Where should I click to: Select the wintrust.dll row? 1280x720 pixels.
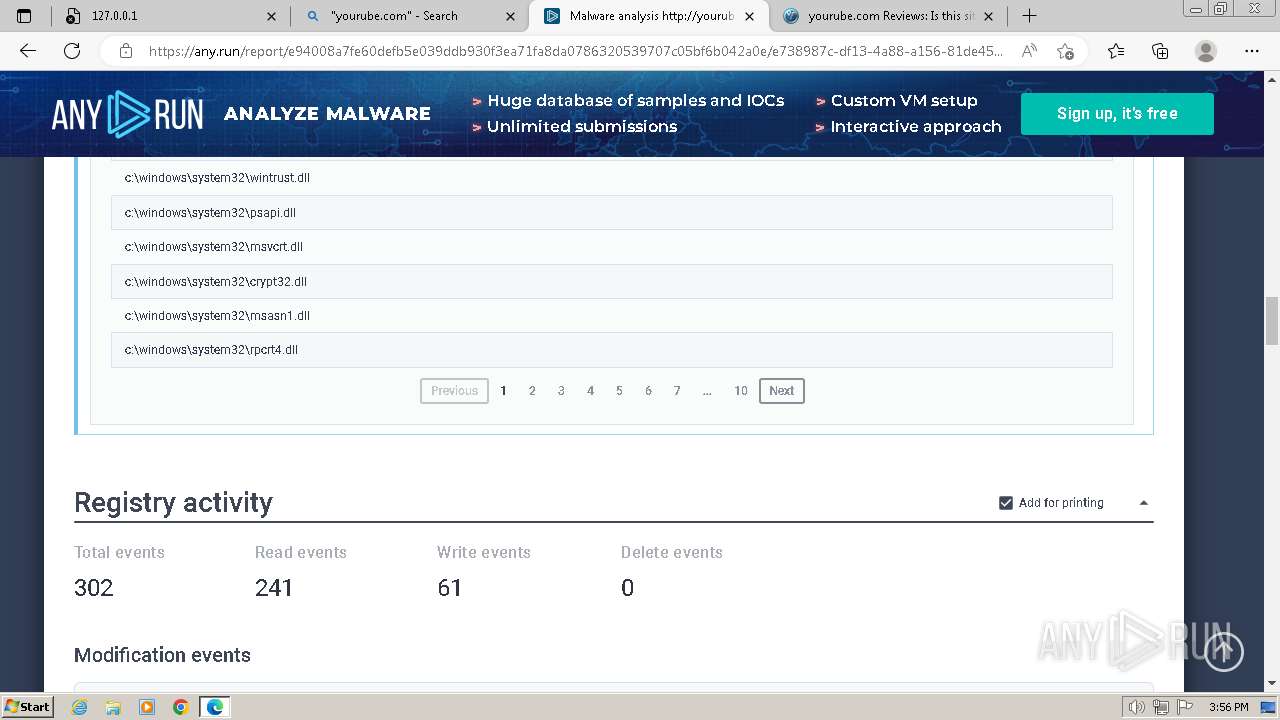[611, 178]
